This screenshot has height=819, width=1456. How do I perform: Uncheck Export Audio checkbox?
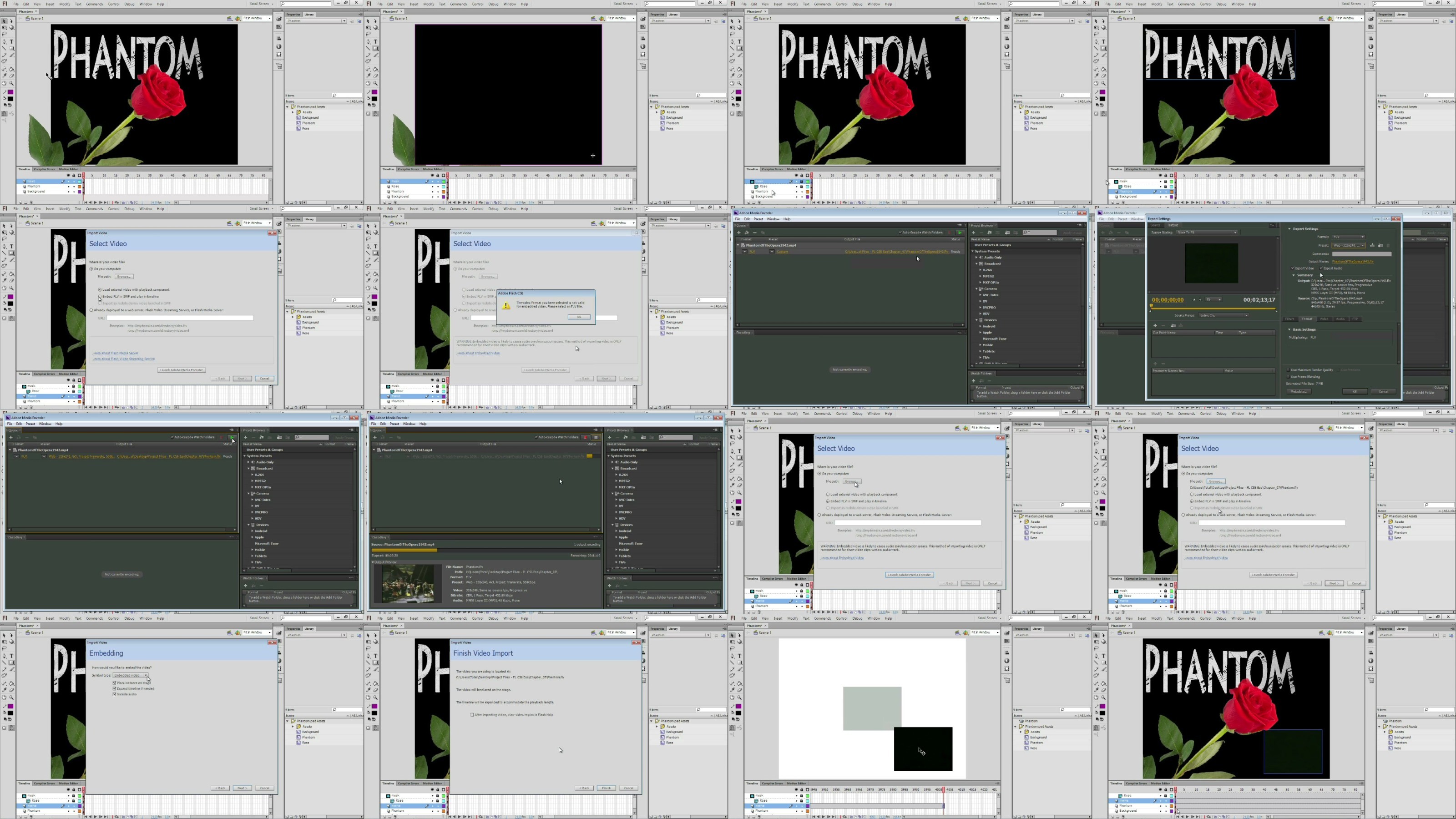click(x=1321, y=268)
